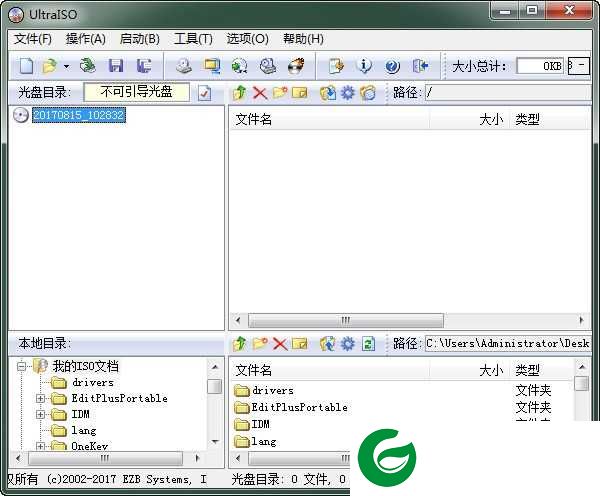The image size is (600, 496).
Task: Open the 操作(A) menu
Action: pos(86,39)
